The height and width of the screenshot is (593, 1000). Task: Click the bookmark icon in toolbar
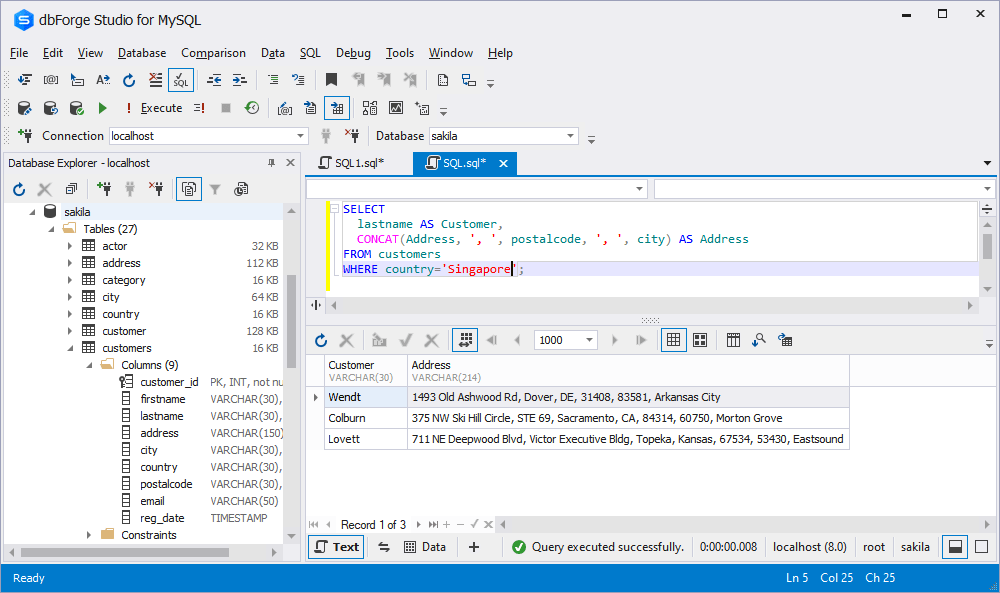(331, 80)
